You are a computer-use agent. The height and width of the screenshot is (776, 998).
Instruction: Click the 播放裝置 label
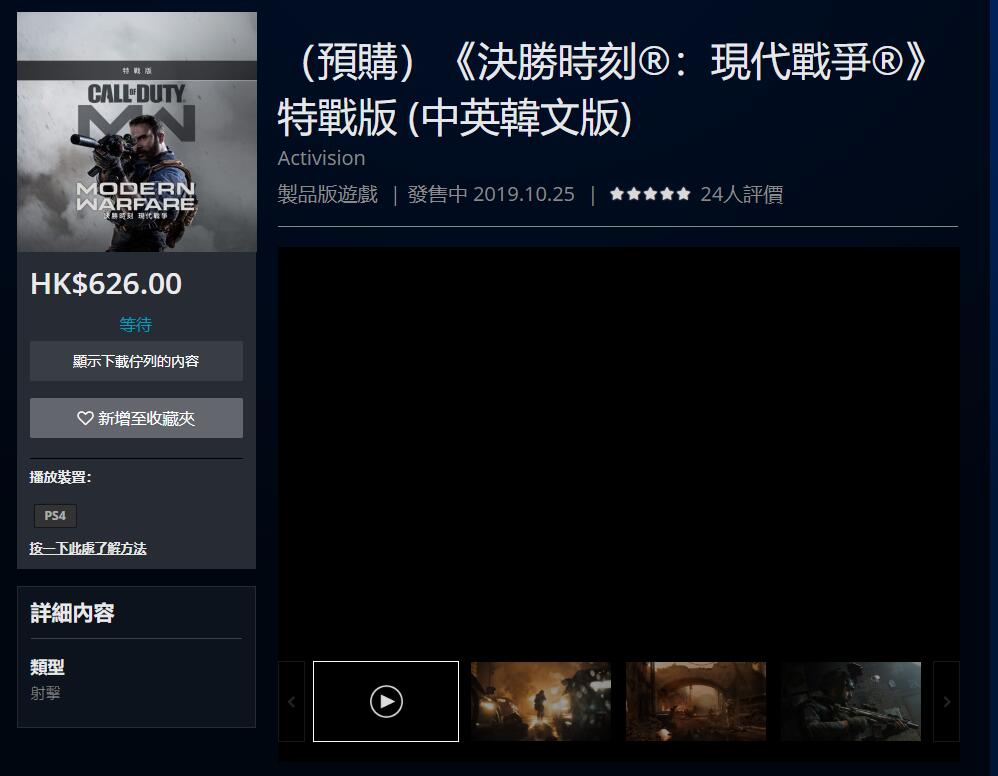[x=60, y=477]
